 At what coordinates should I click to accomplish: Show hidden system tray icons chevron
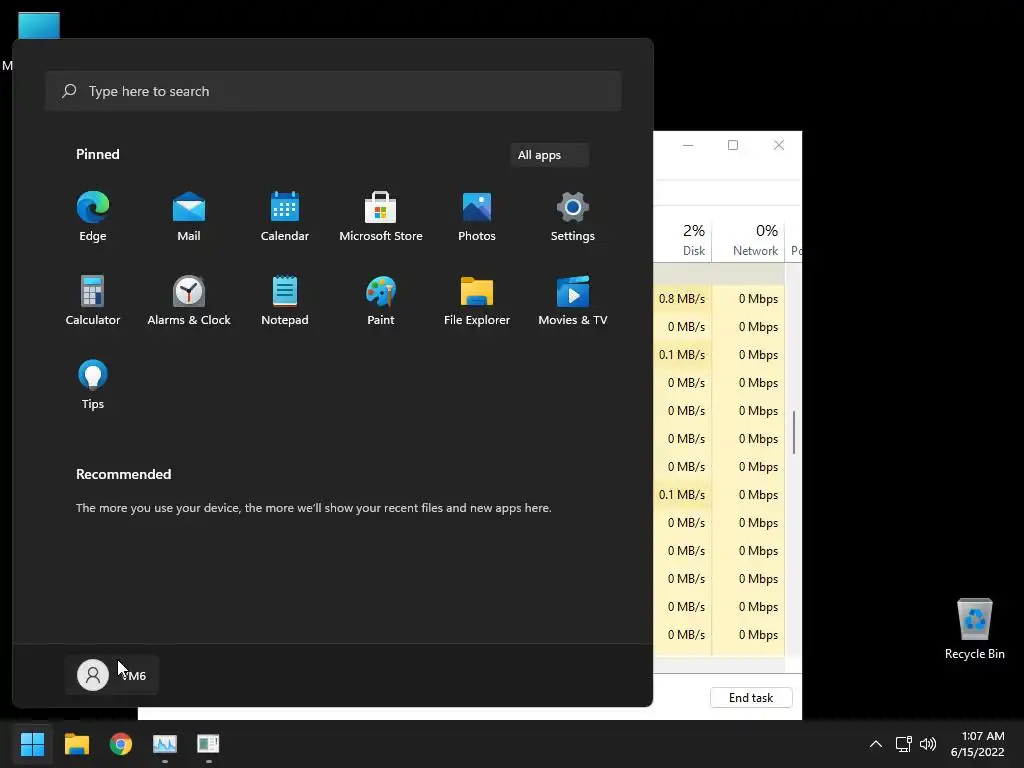pos(876,744)
